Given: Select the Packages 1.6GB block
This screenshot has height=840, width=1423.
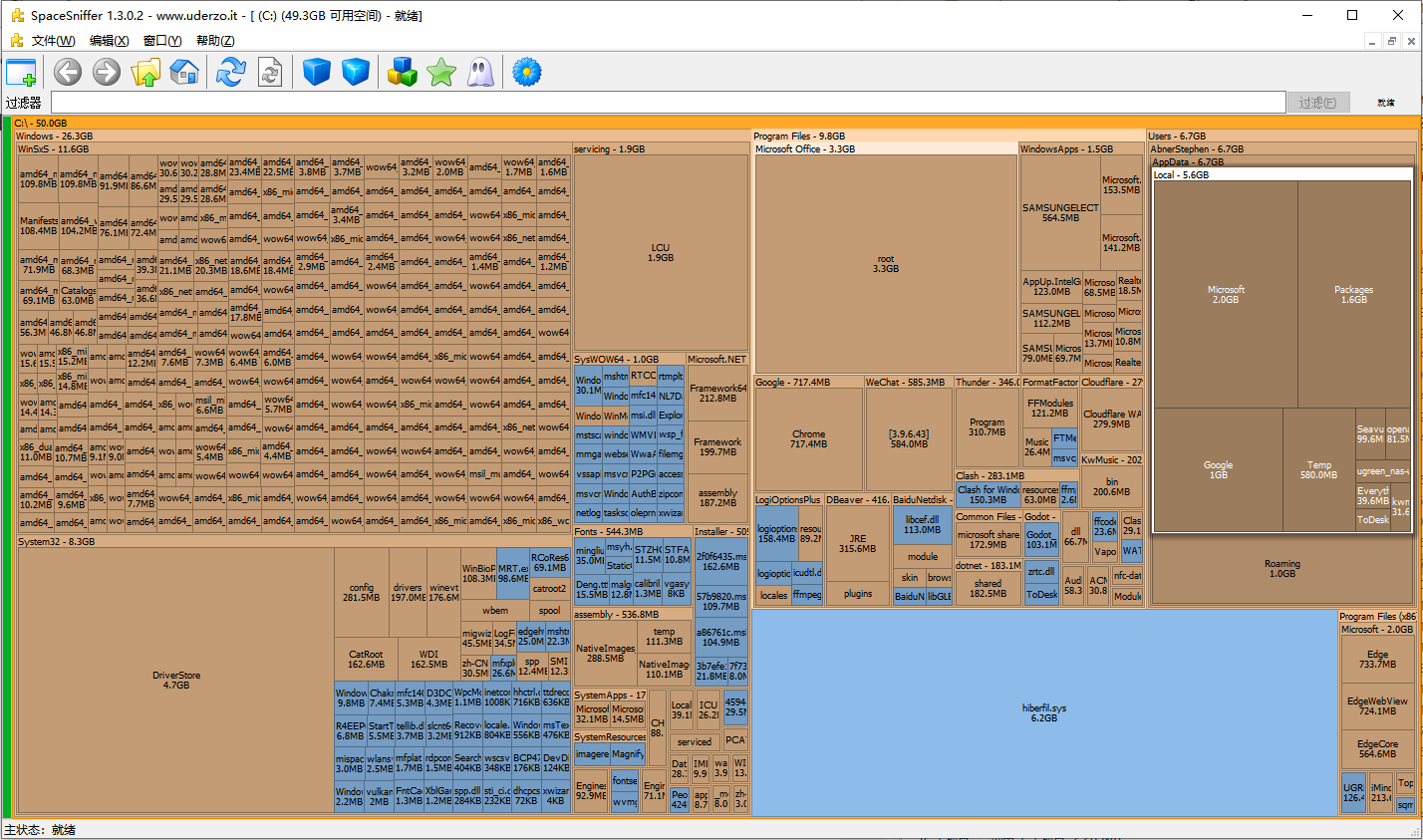Looking at the screenshot, I should (1354, 295).
